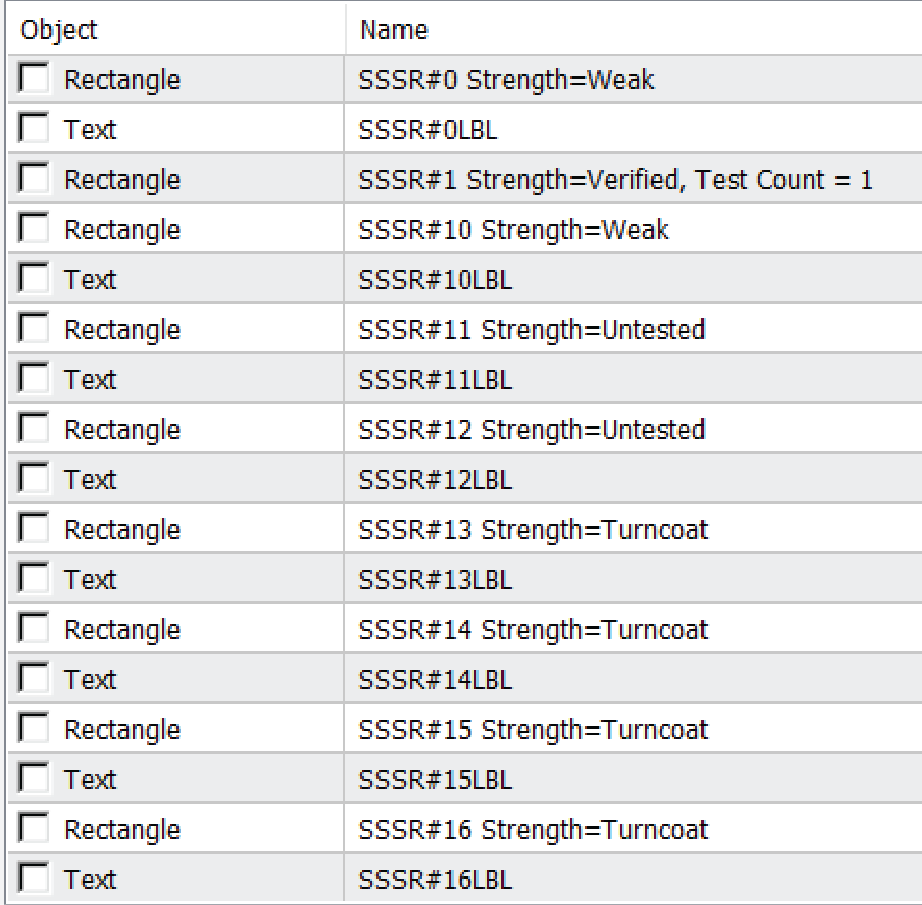Viewport: 922px width, 905px height.
Task: Check the SSSR#13 Strength=Turncoat checkbox
Action: point(34,528)
